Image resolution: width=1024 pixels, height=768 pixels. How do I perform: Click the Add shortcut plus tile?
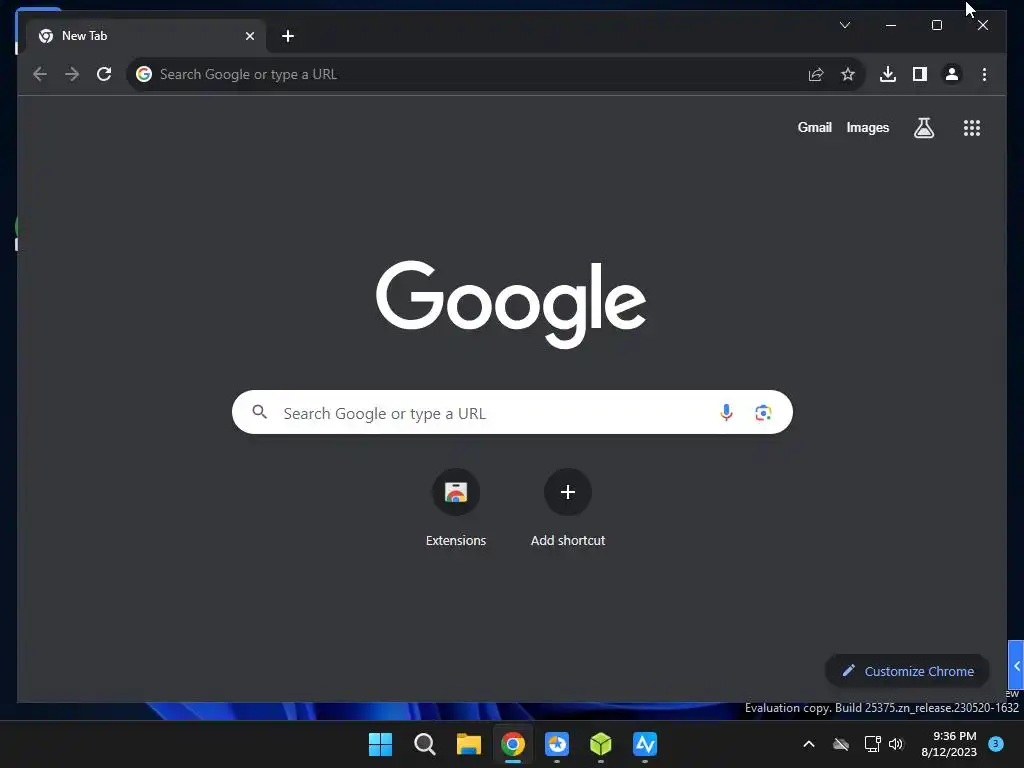[568, 509]
